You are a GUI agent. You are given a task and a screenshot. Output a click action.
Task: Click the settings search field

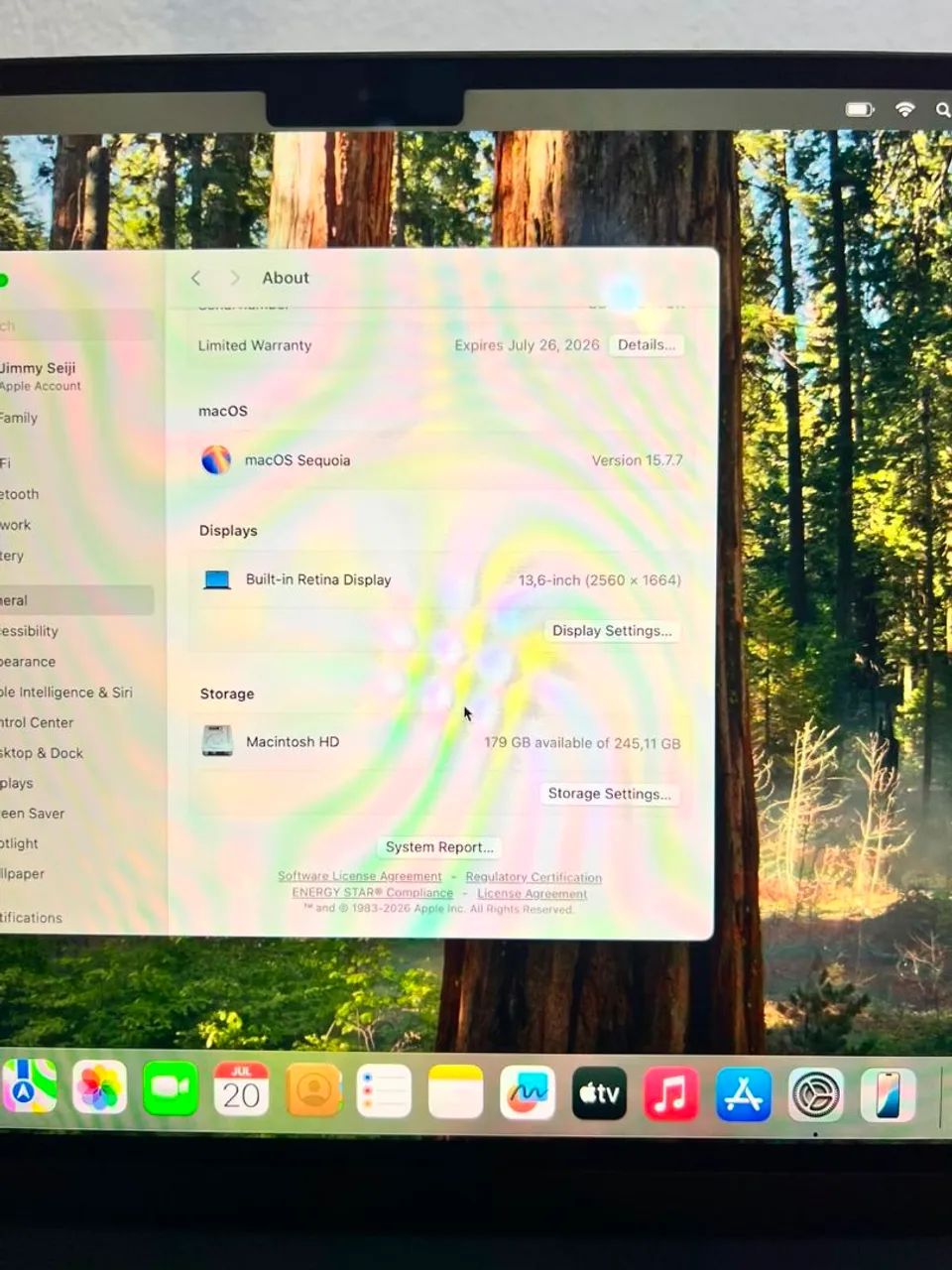tap(76, 325)
